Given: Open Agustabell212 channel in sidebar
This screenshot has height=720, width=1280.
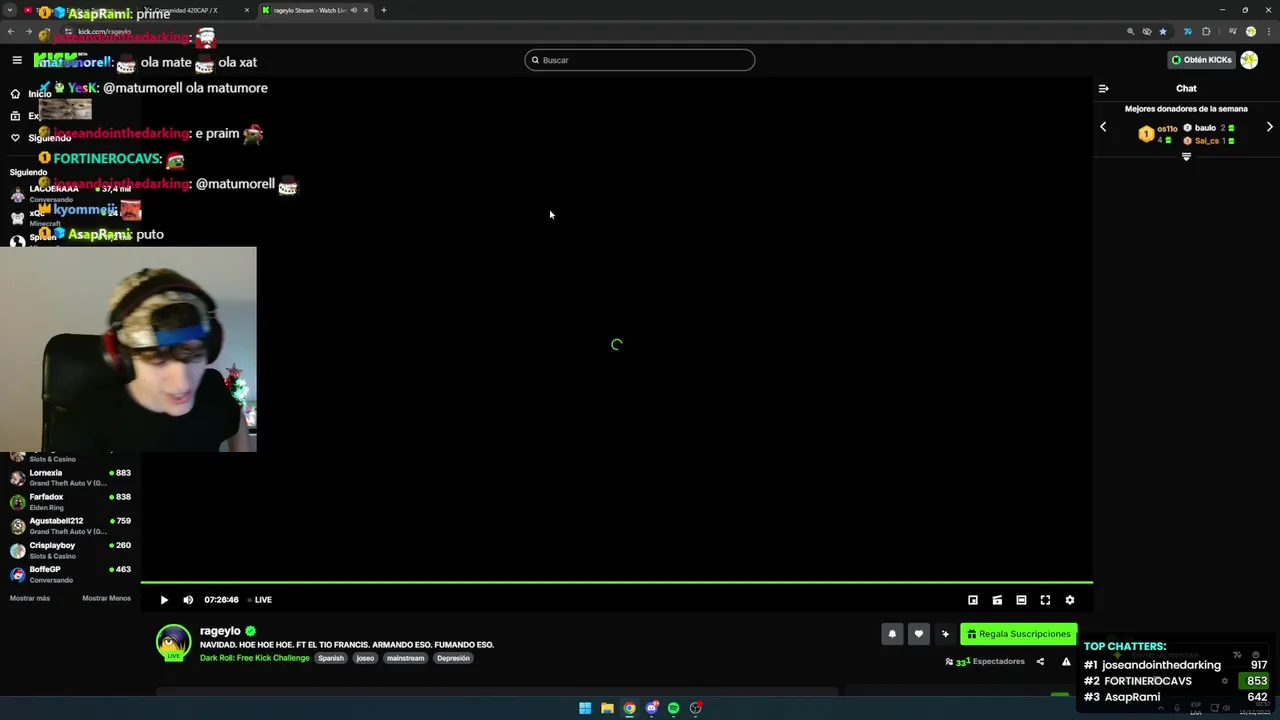Looking at the screenshot, I should pos(70,526).
